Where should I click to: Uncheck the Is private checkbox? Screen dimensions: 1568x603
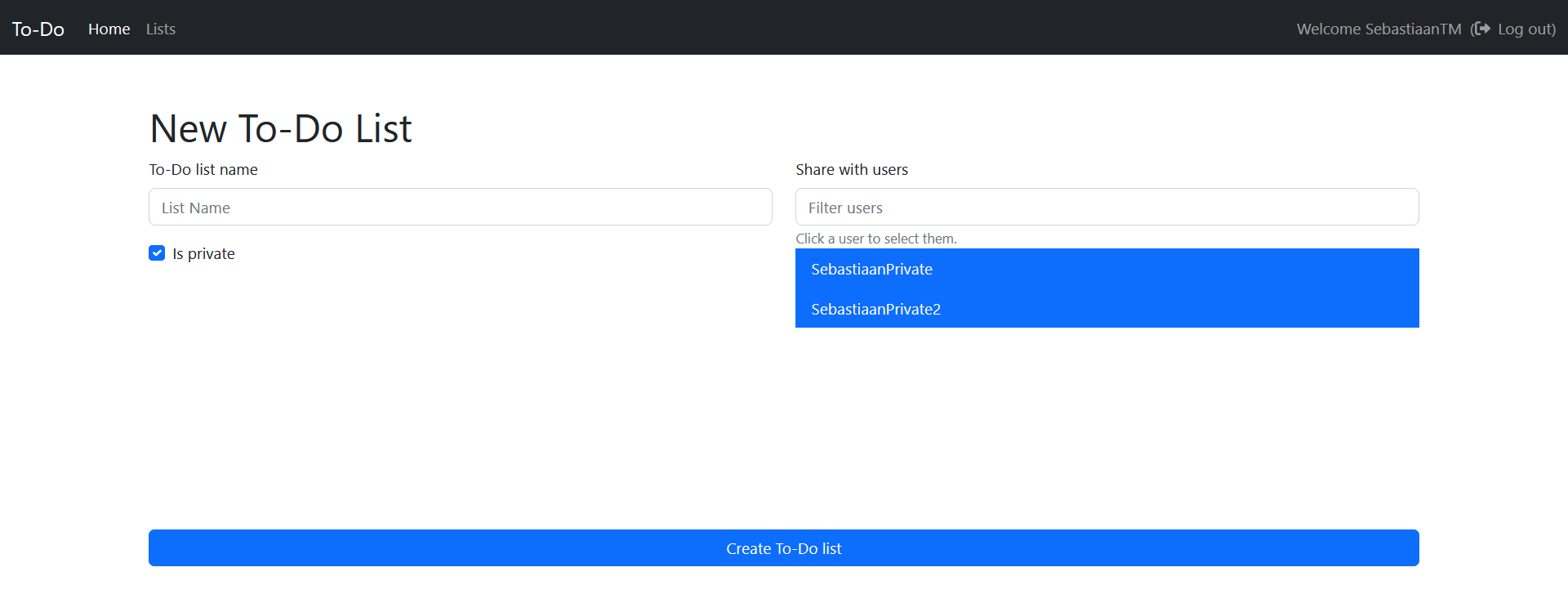tap(157, 253)
